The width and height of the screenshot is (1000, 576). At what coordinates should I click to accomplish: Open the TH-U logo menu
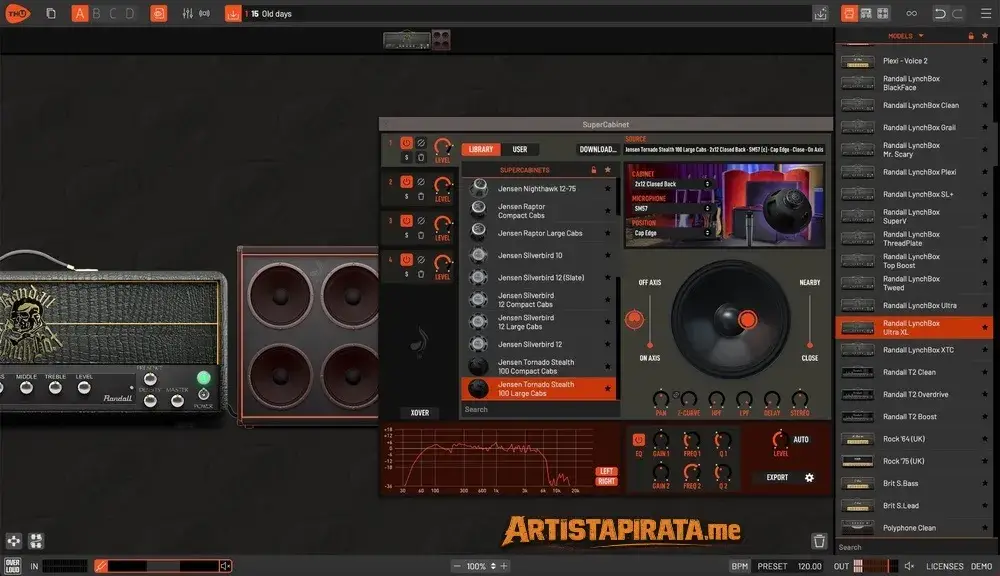[18, 13]
